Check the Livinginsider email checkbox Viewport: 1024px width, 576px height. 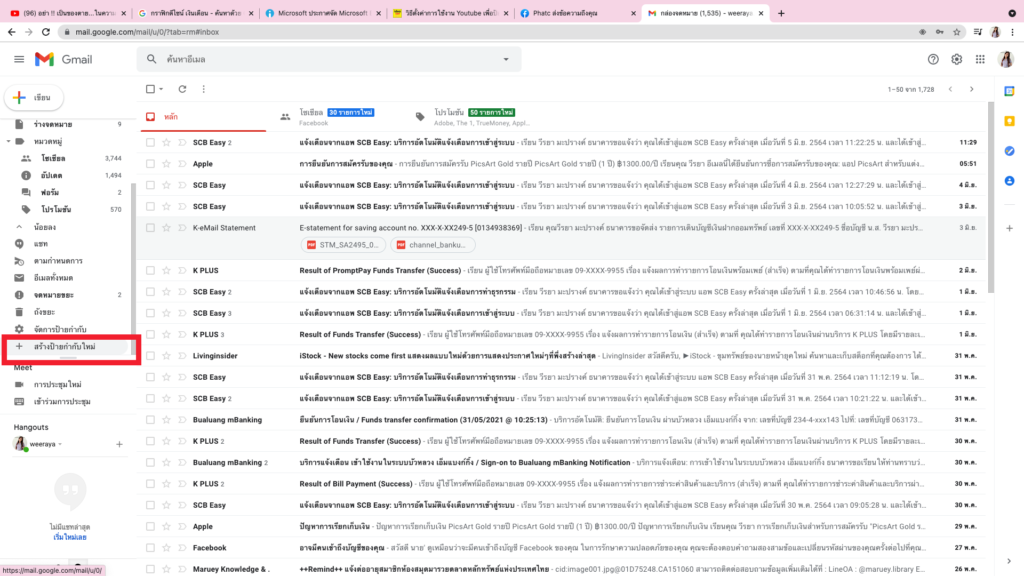pos(150,356)
